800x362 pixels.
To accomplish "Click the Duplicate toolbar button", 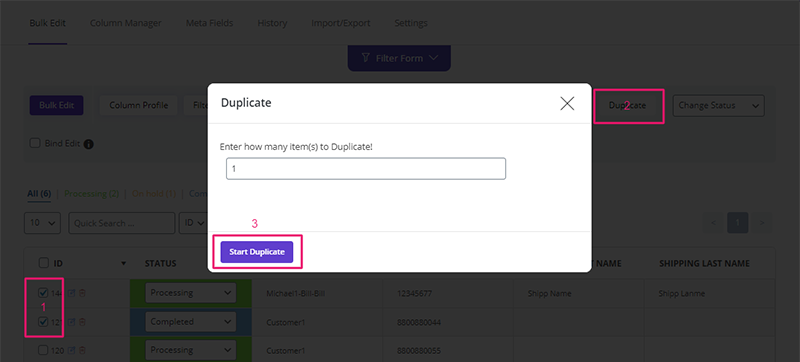I will (x=628, y=106).
